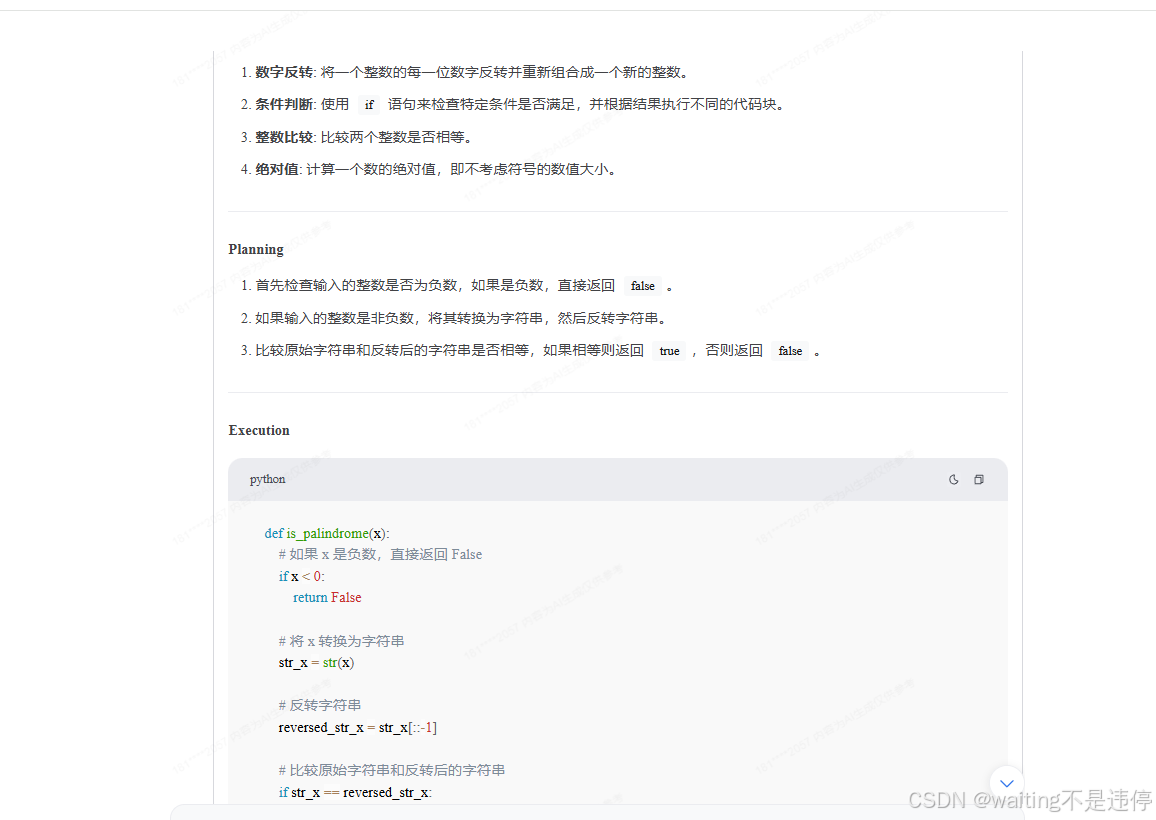
Task: Click the bold term '条件判断'
Action: point(284,105)
